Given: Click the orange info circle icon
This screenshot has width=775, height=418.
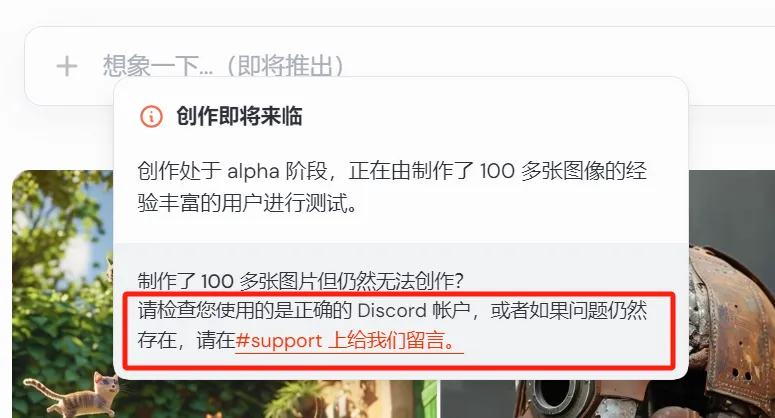Looking at the screenshot, I should (151, 117).
